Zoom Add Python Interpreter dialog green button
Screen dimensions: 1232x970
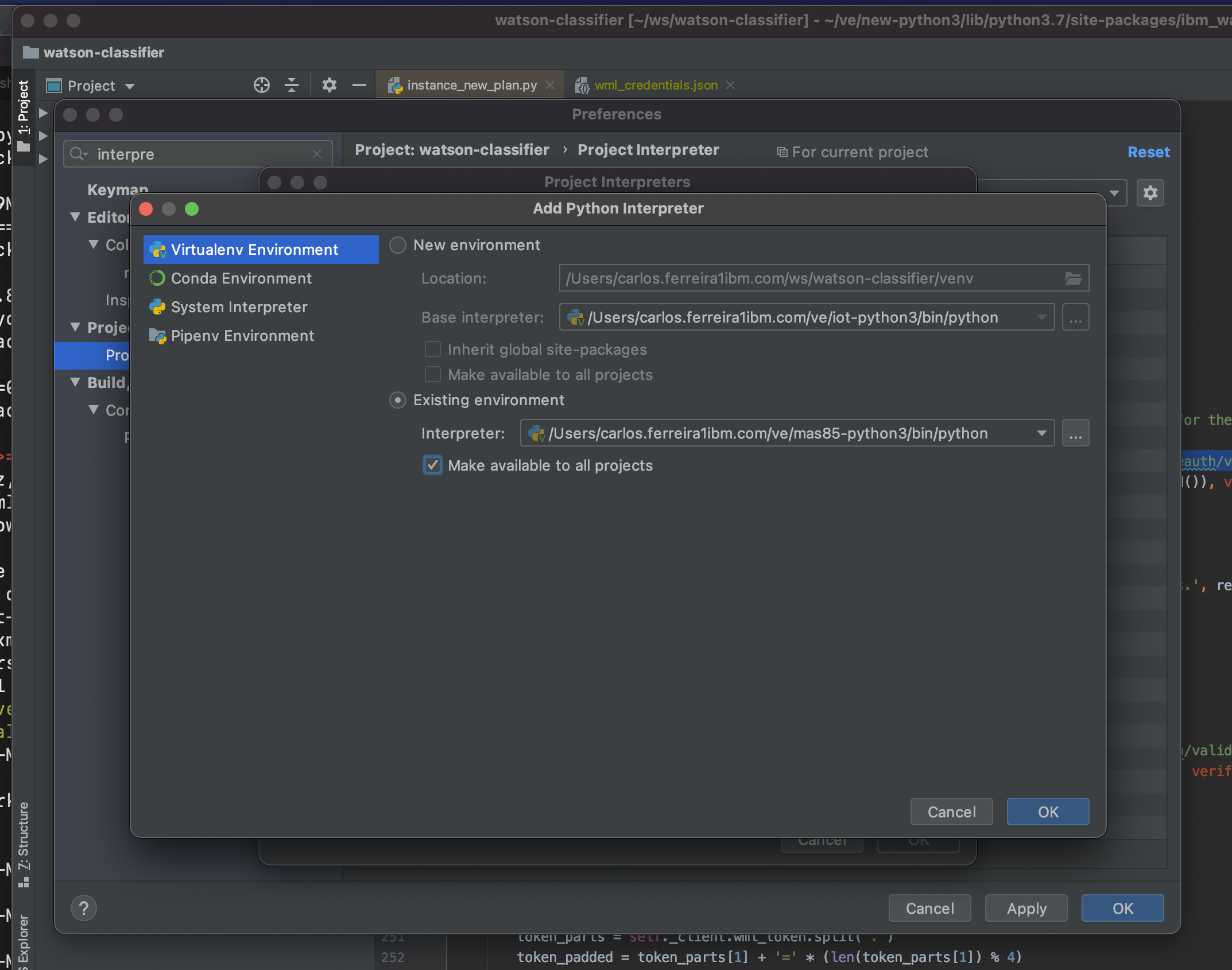pyautogui.click(x=192, y=209)
